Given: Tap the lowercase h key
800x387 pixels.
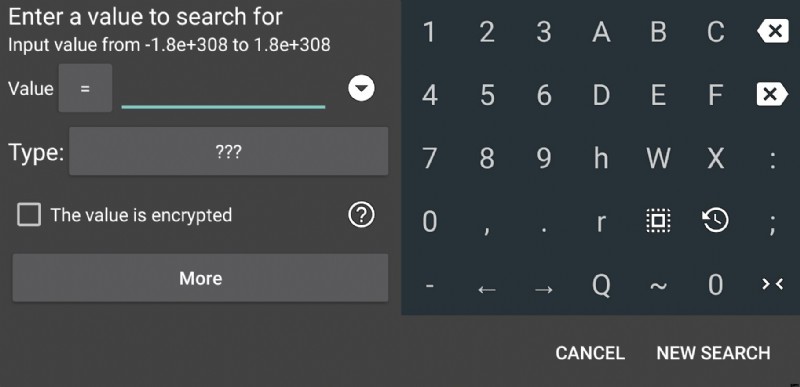Looking at the screenshot, I should [x=601, y=158].
